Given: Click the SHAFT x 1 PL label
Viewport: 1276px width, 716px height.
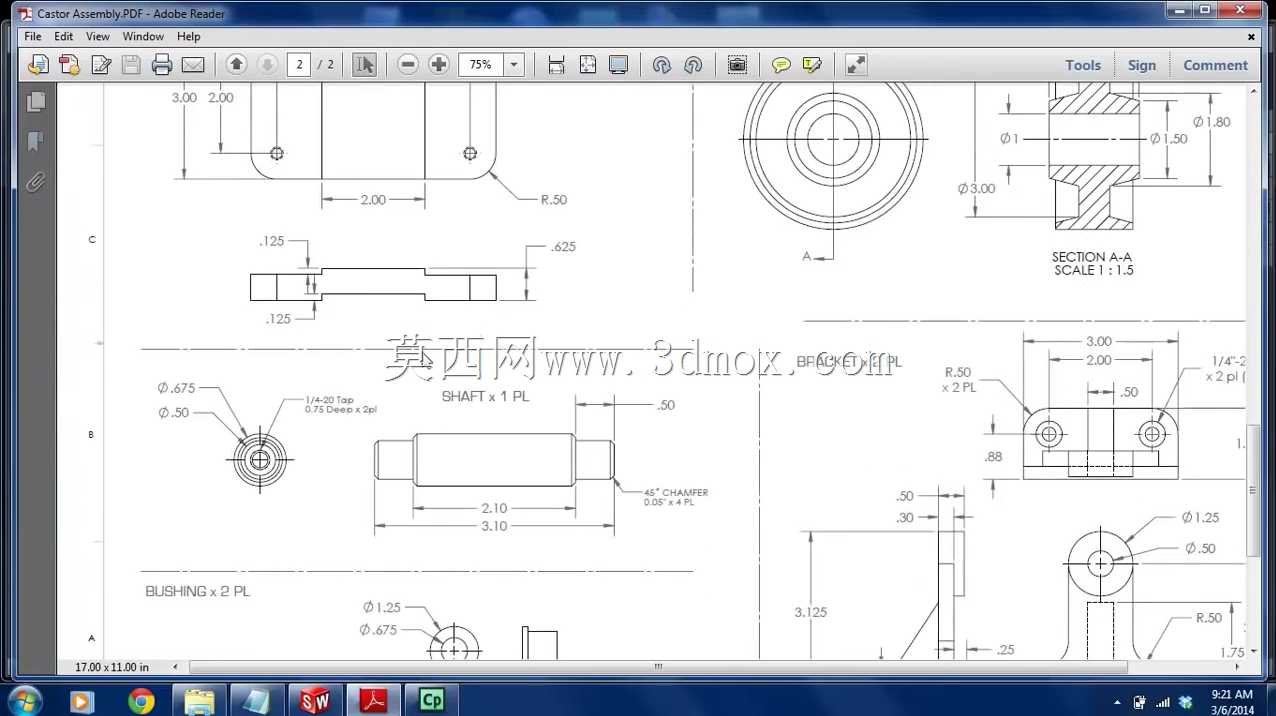Looking at the screenshot, I should click(485, 396).
